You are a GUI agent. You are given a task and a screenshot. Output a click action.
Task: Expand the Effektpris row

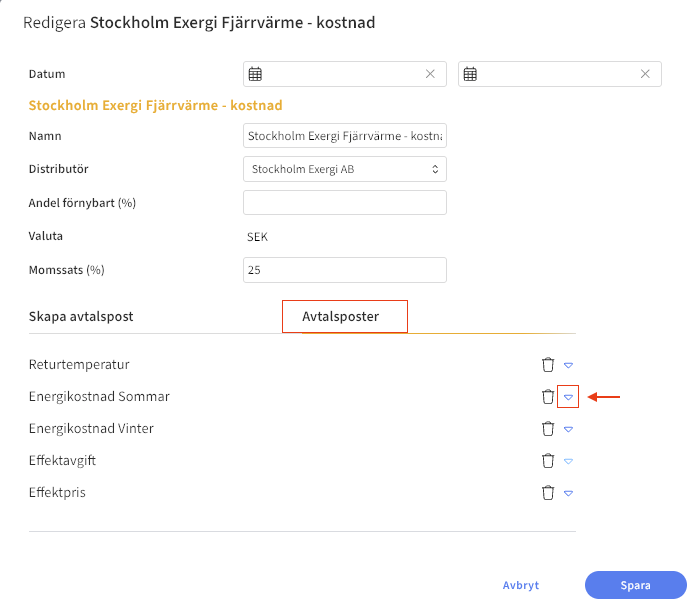pos(568,493)
